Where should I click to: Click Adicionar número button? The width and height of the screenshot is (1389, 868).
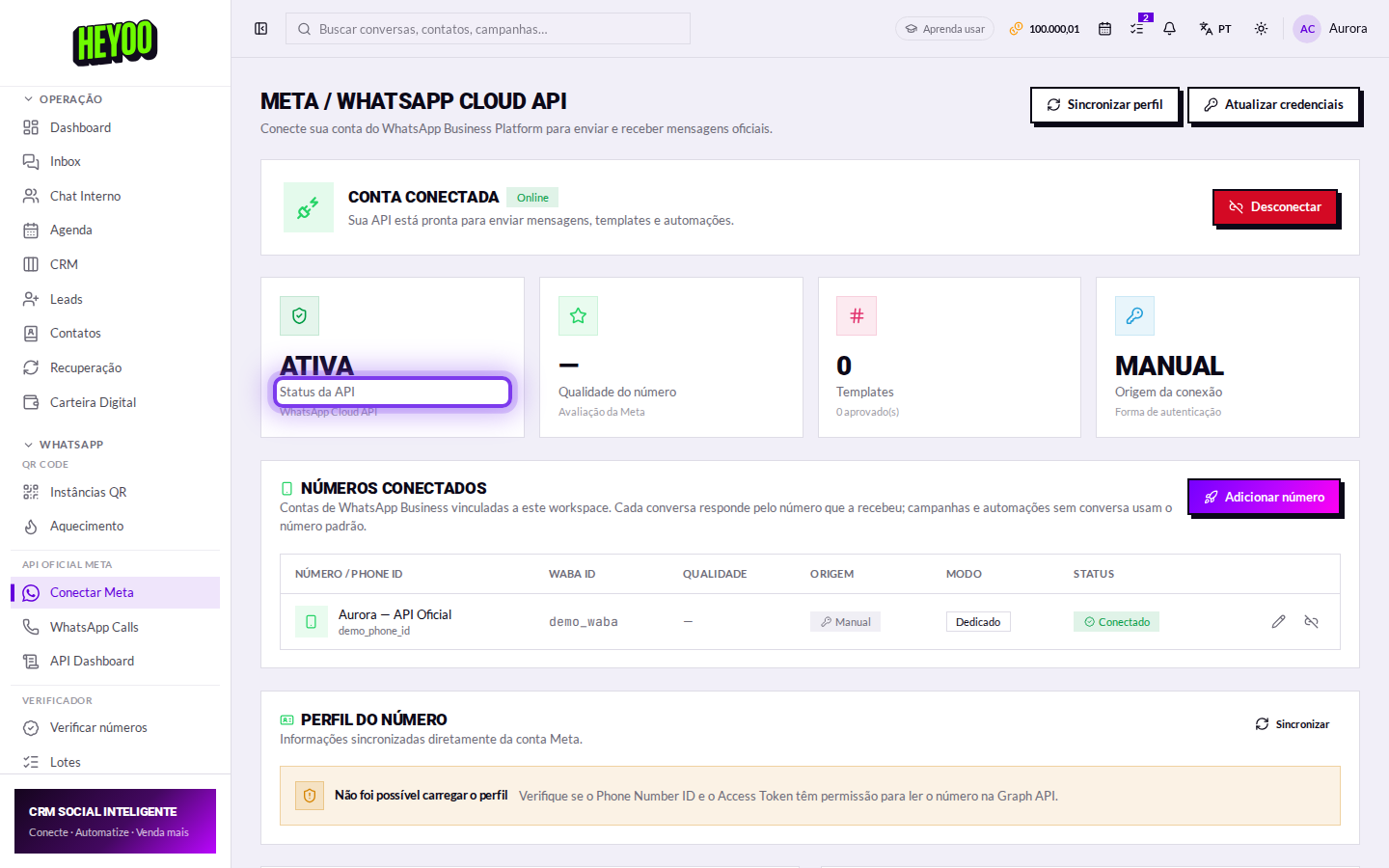[1264, 497]
